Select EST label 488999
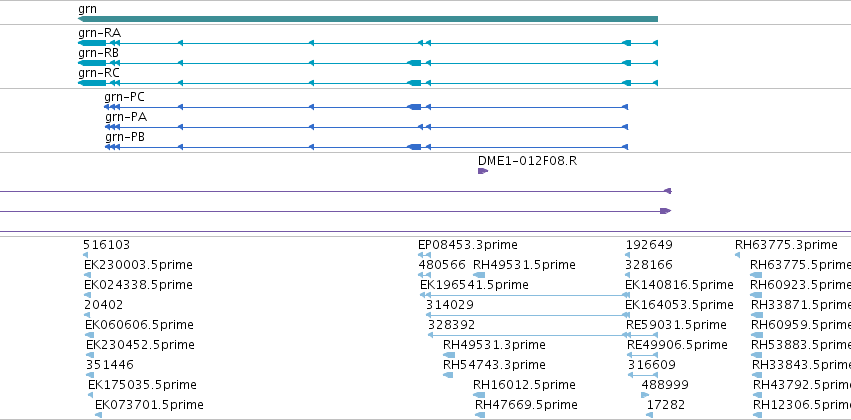The height and width of the screenshot is (420, 851). click(665, 385)
